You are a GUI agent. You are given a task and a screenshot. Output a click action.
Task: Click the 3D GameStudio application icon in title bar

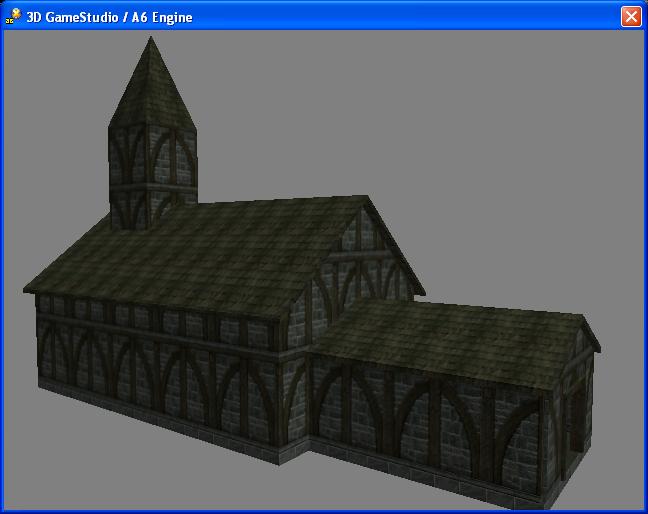13,17
